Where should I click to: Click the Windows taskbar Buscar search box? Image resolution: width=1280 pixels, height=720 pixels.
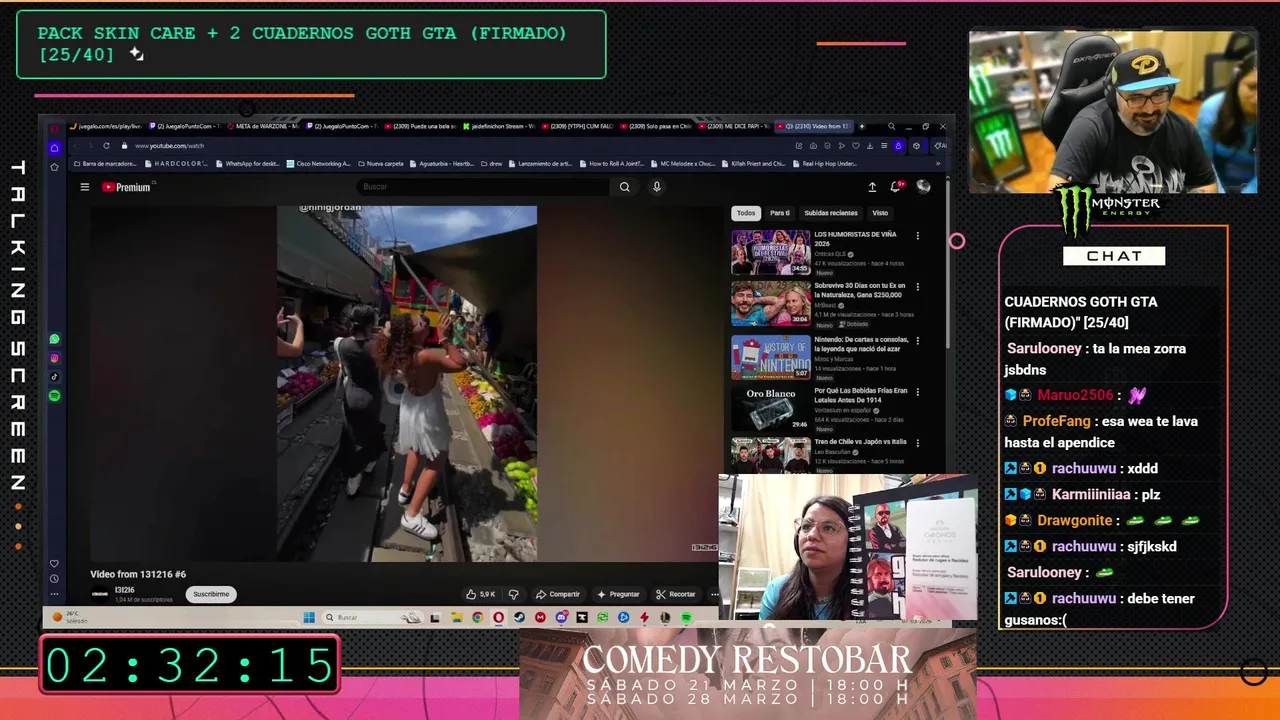coord(372,617)
